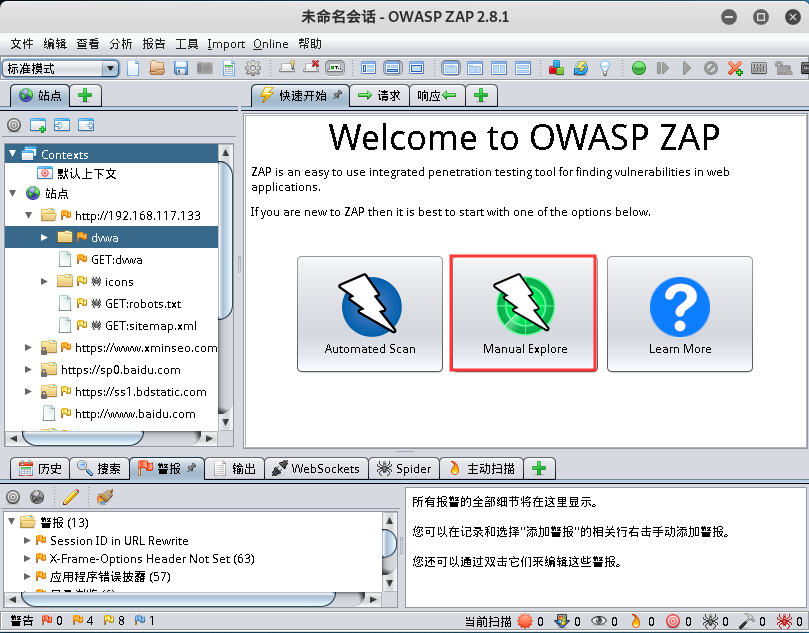Toggle the target icon in alerts toolbar

(x=13, y=497)
